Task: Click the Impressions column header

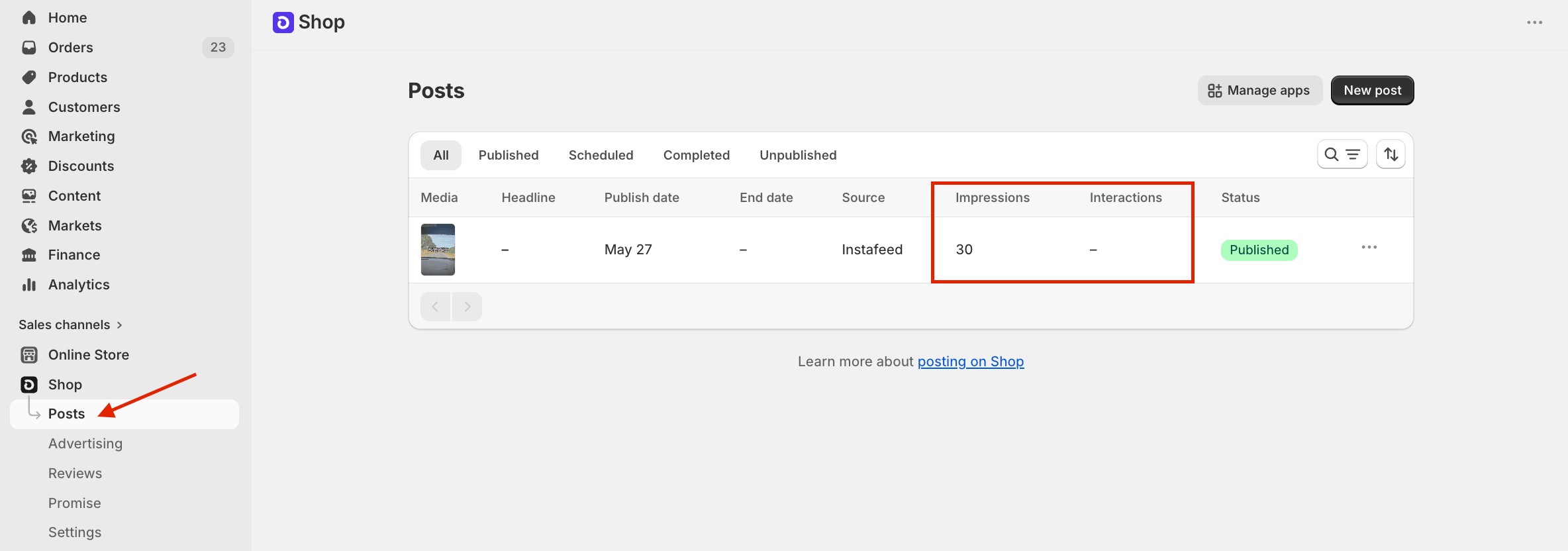Action: pos(992,198)
